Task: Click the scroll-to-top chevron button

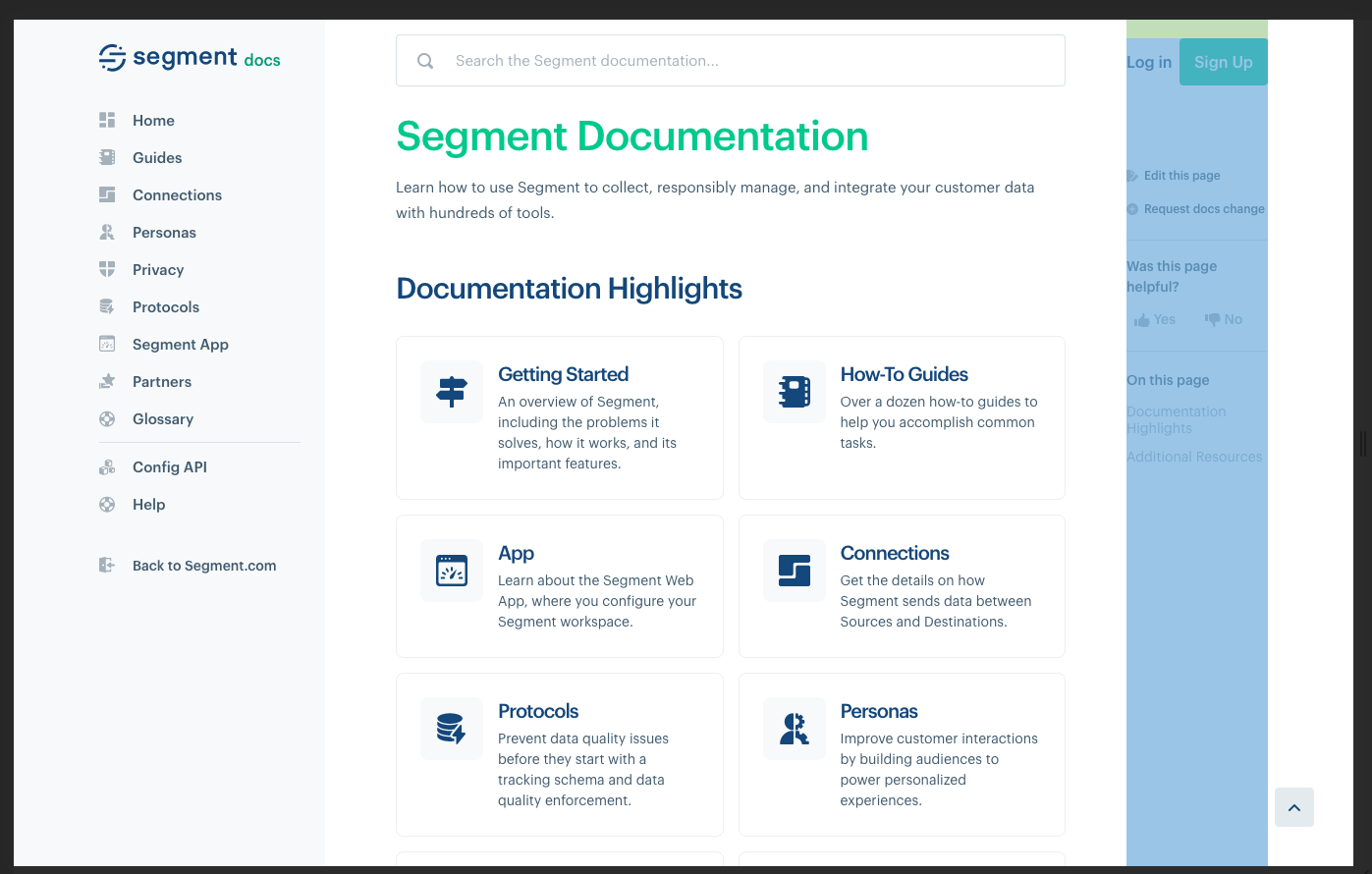Action: 1294,807
